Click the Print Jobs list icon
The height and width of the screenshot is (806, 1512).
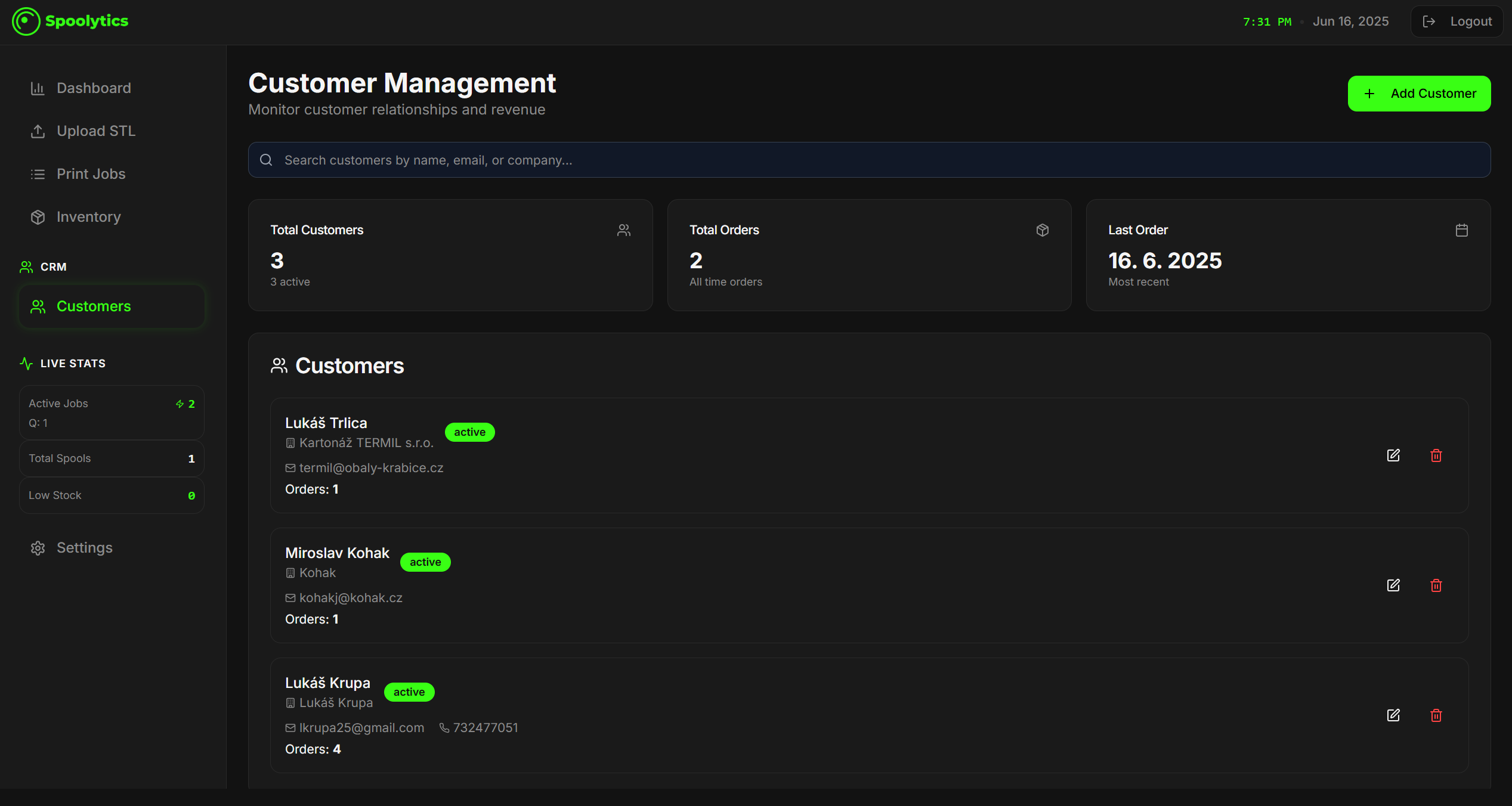[38, 174]
